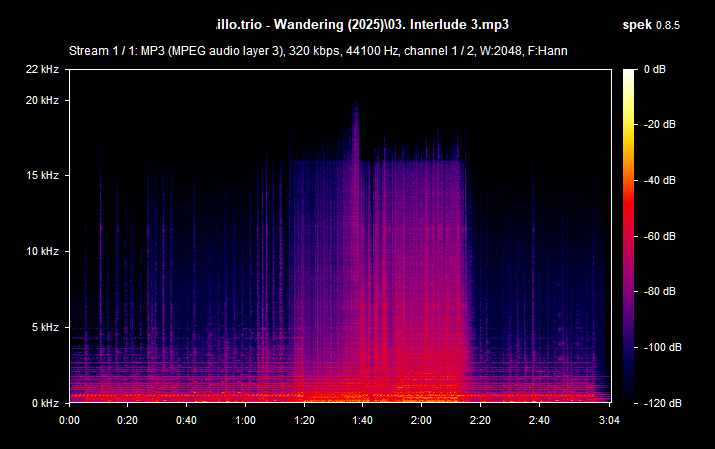
Task: Click the -40 dB legend label
Action: [659, 181]
